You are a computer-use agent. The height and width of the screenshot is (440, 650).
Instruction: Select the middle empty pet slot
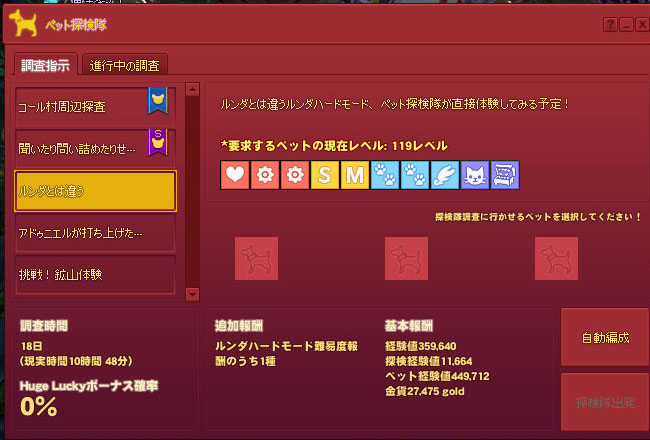point(406,258)
